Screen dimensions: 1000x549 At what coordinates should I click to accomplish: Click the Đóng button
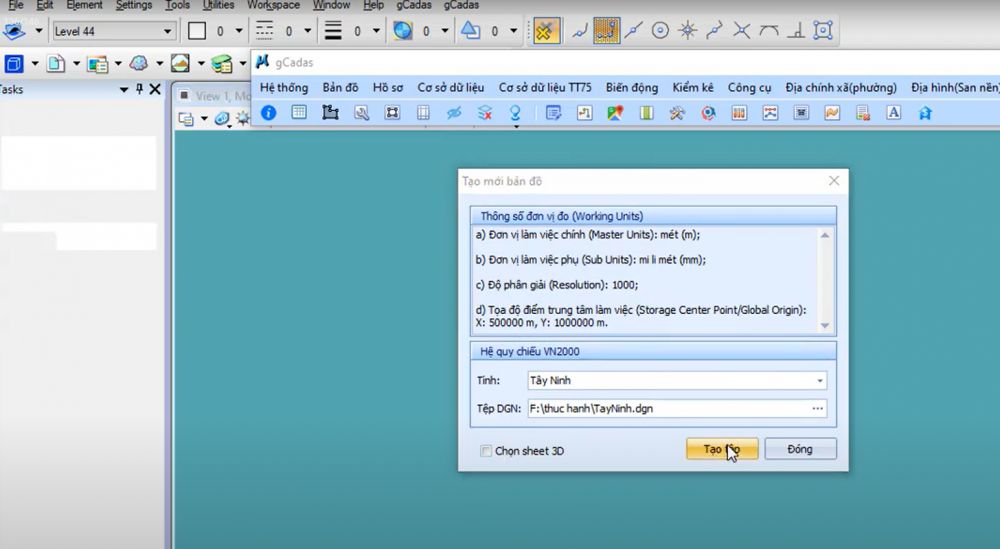(x=800, y=450)
